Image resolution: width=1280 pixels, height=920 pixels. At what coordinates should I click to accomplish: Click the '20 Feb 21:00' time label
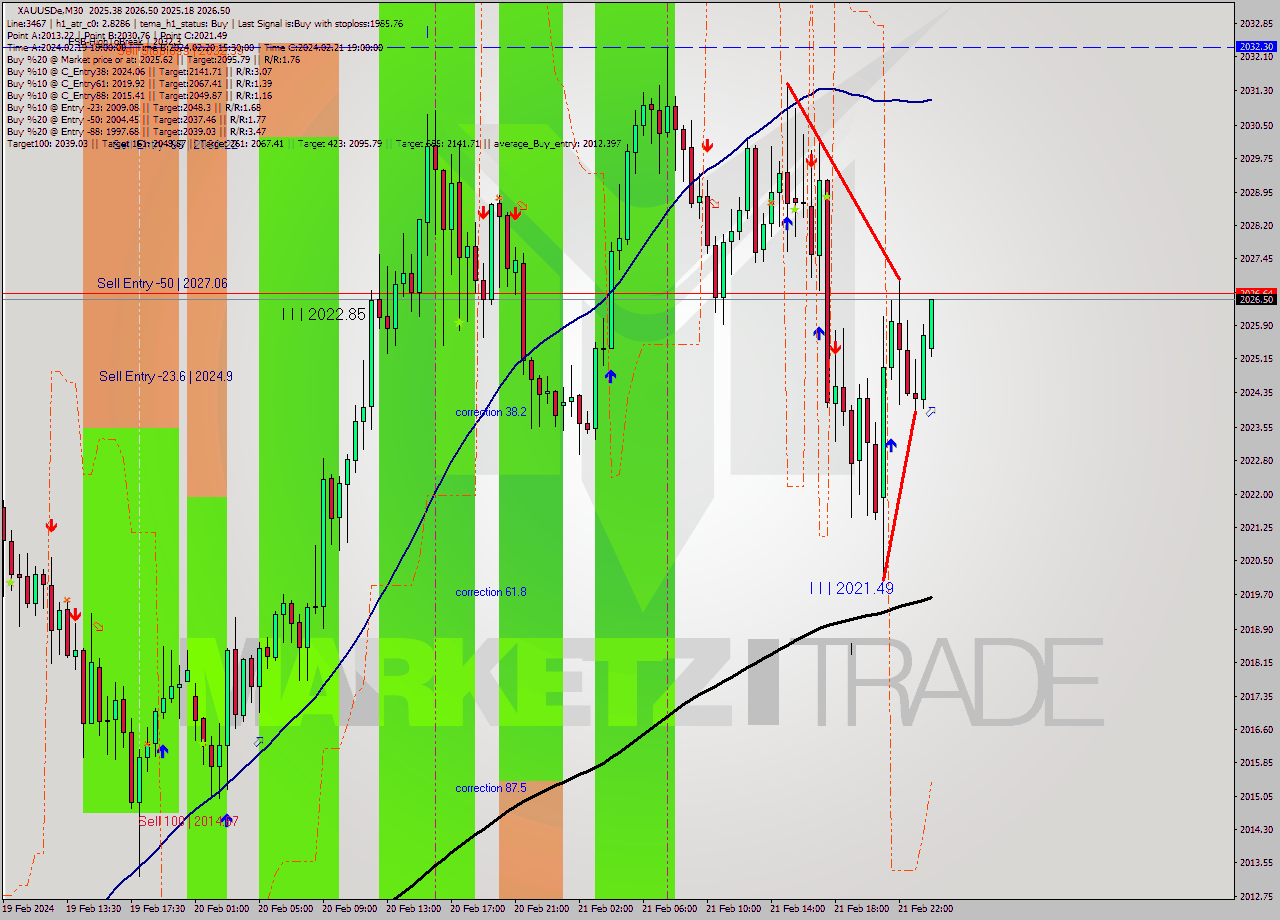pyautogui.click(x=542, y=909)
